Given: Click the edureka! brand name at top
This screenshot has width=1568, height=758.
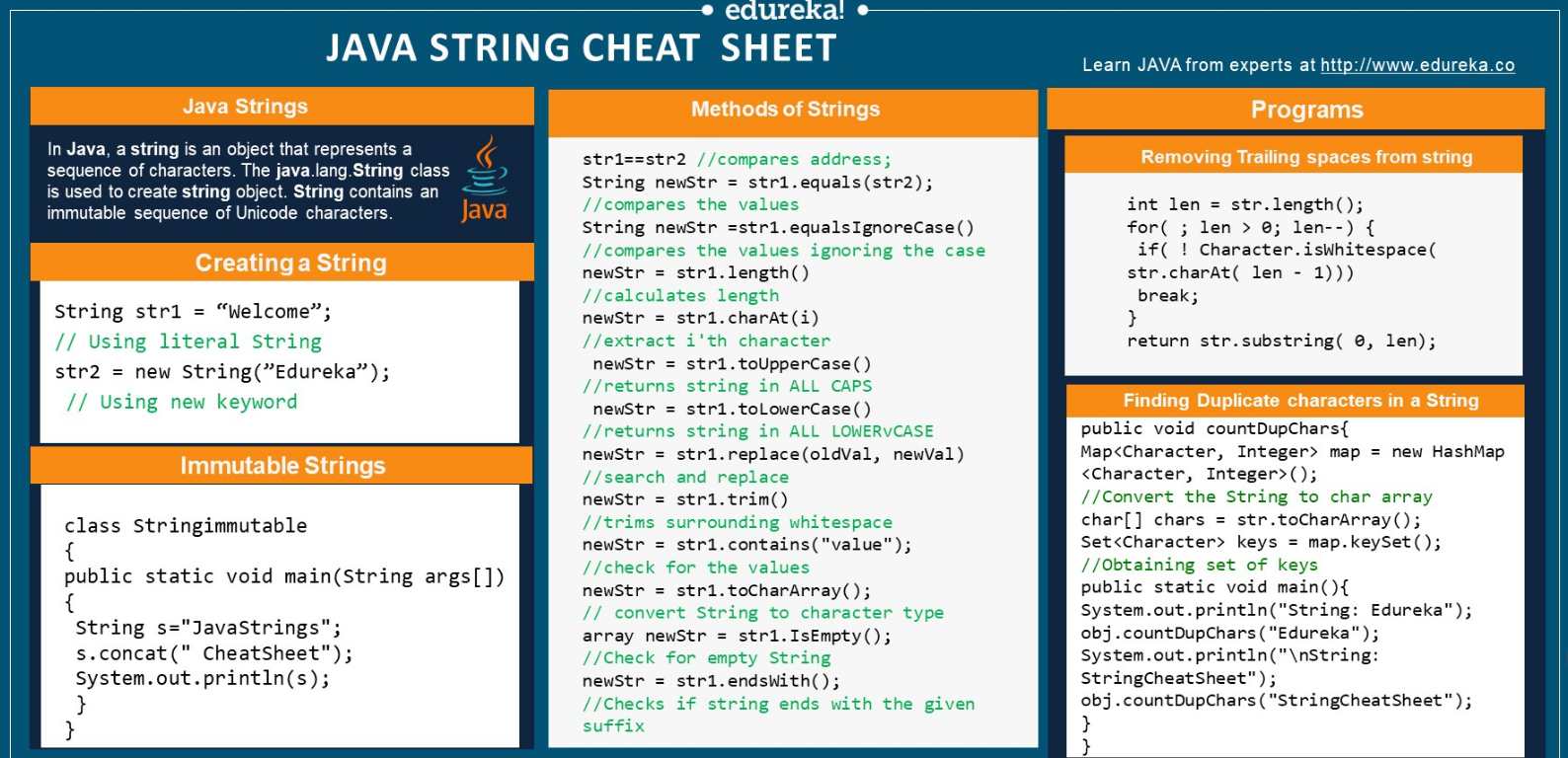Looking at the screenshot, I should [x=784, y=11].
